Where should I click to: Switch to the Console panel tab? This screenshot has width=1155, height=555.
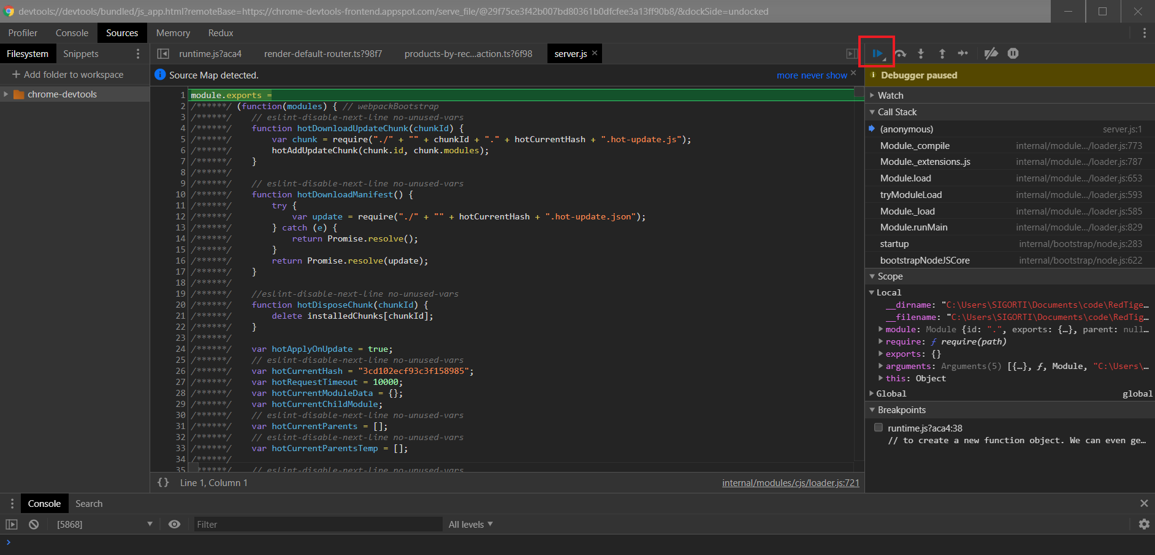(x=72, y=32)
